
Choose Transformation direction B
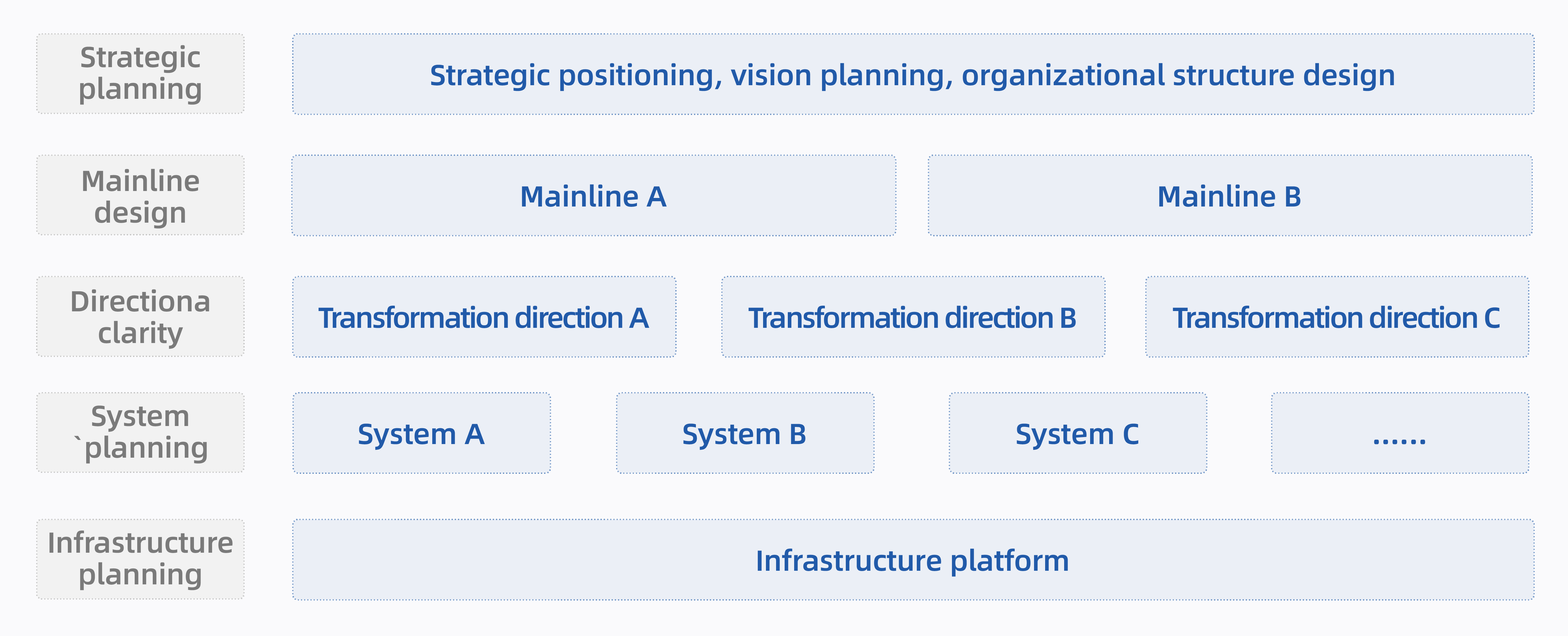(x=913, y=316)
